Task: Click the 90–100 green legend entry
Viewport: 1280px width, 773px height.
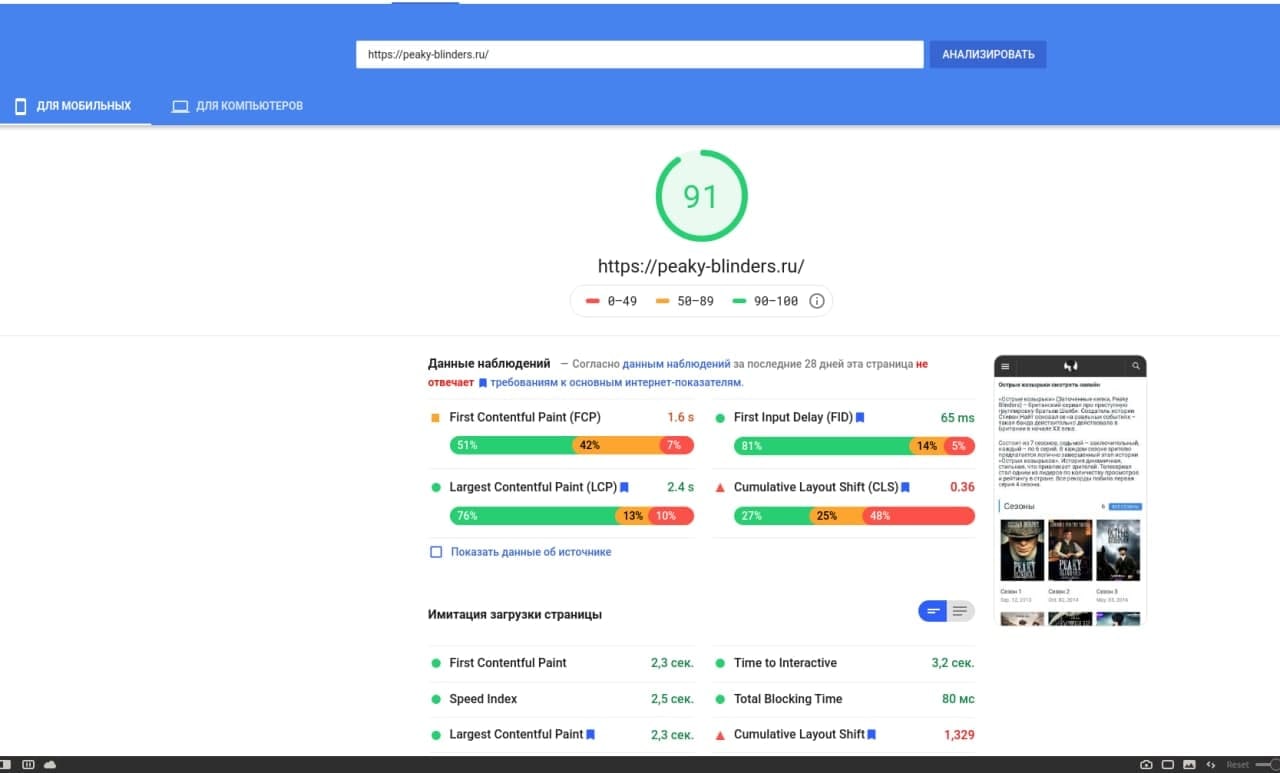Action: 765,301
